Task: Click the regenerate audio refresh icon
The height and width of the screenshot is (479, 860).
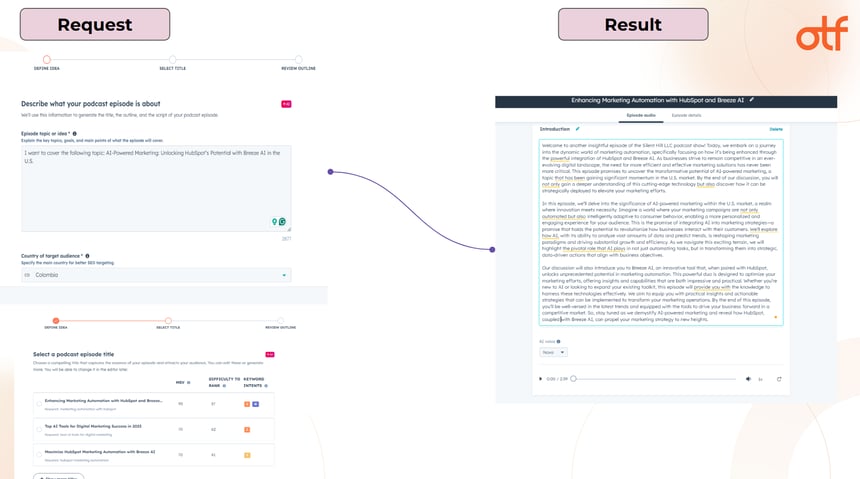Action: (779, 379)
